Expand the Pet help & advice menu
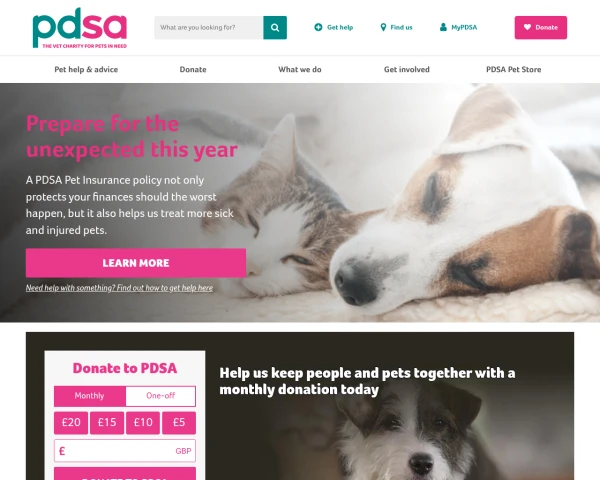 click(86, 69)
